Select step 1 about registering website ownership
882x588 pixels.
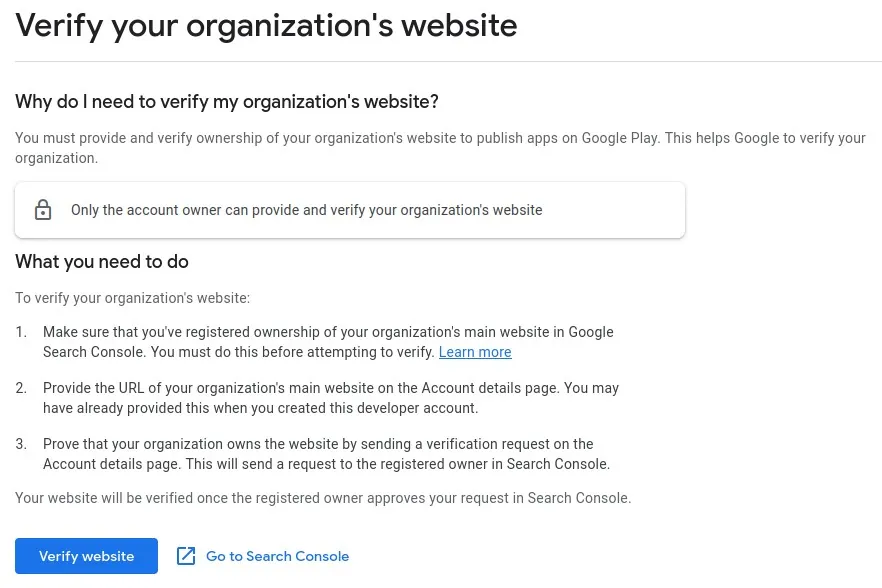(328, 342)
